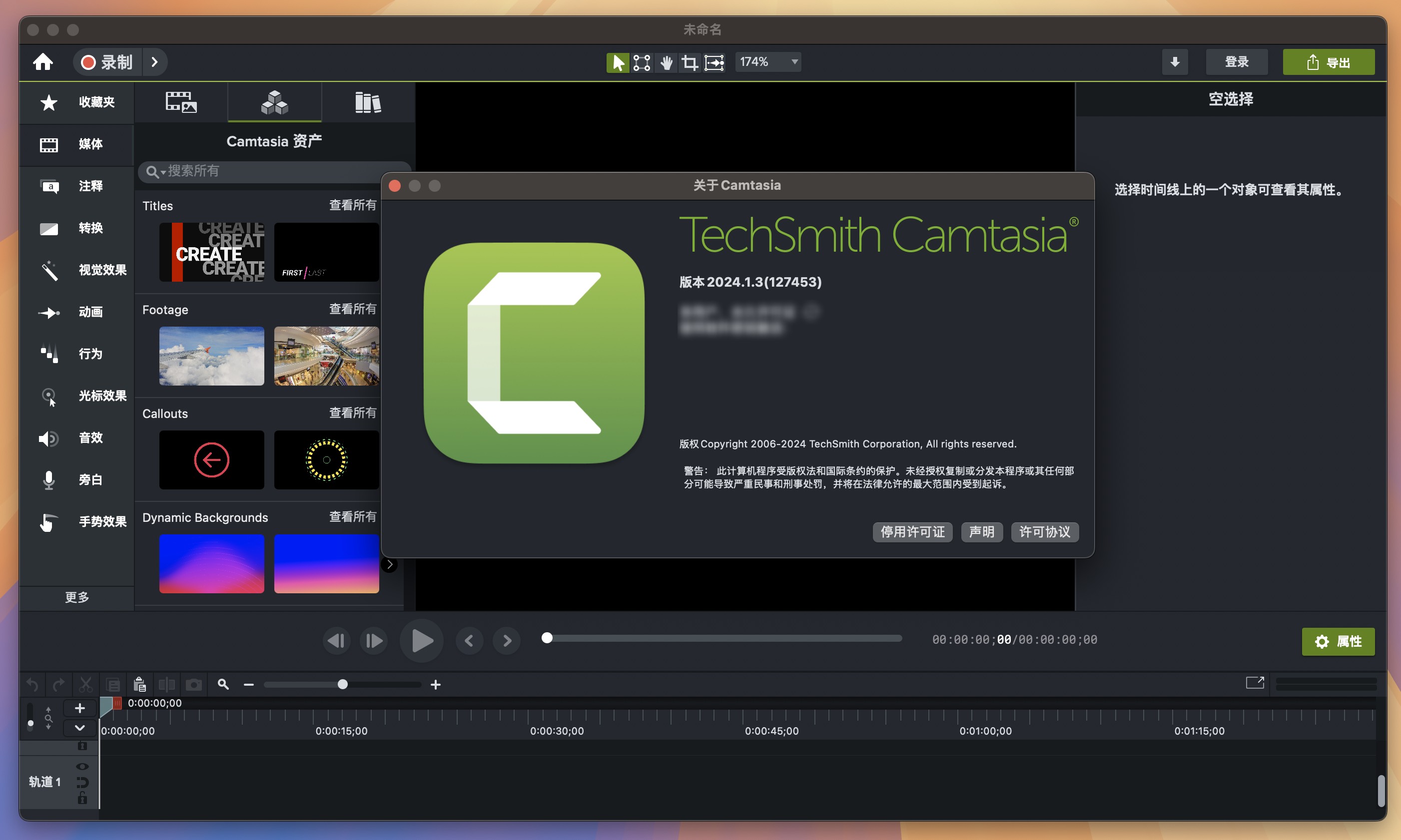Switch to the library books tab
Screen dimensions: 1401x840
[368, 102]
